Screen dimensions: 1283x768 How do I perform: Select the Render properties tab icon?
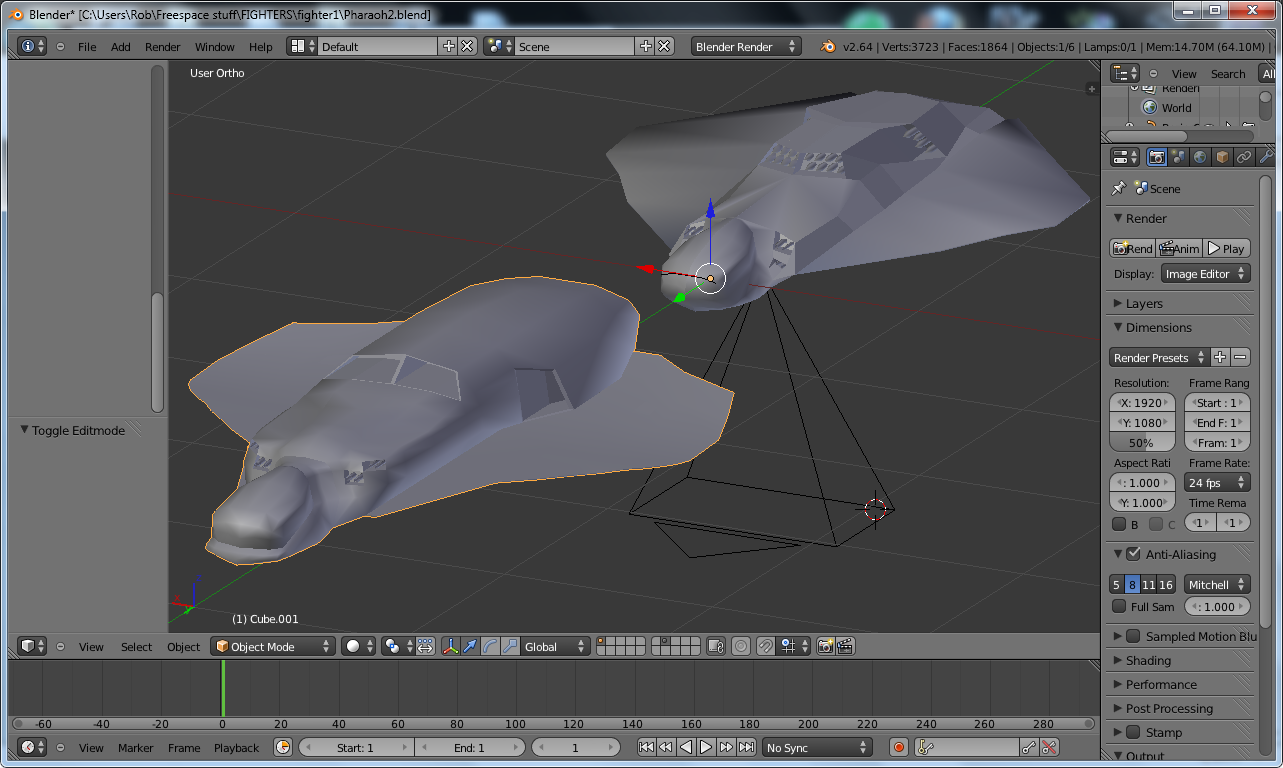click(1157, 157)
